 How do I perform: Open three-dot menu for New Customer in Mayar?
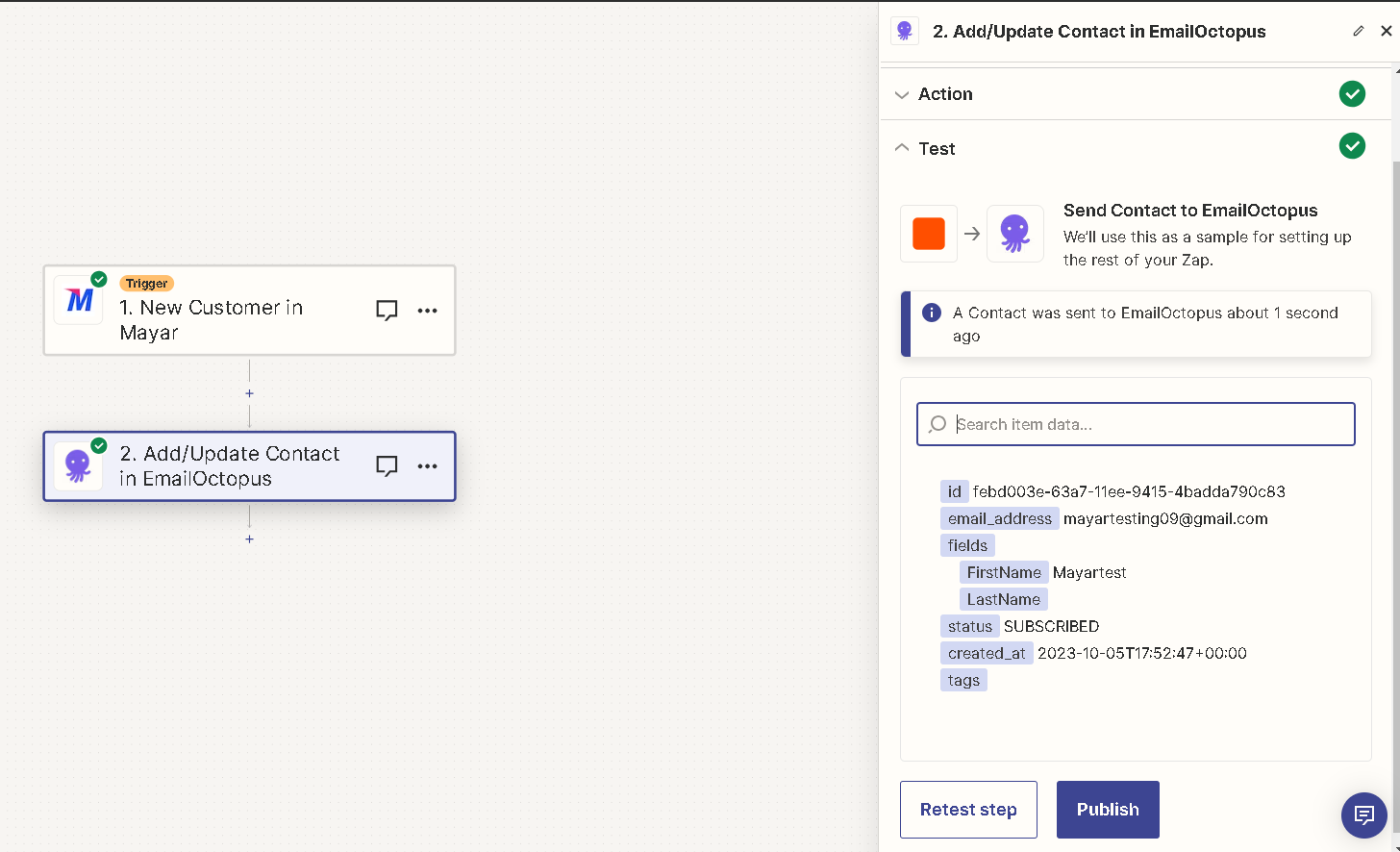[x=428, y=311]
